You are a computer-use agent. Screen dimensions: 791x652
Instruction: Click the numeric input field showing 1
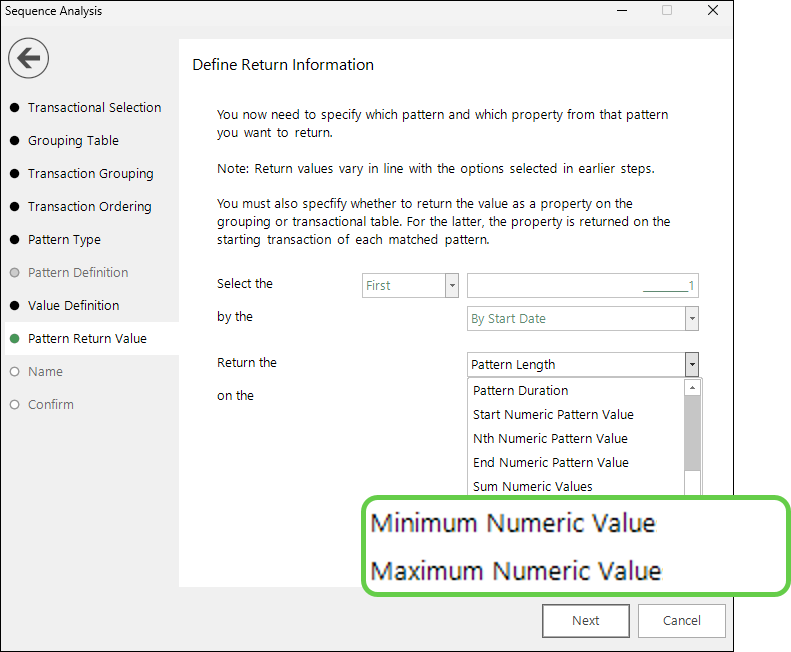[583, 286]
